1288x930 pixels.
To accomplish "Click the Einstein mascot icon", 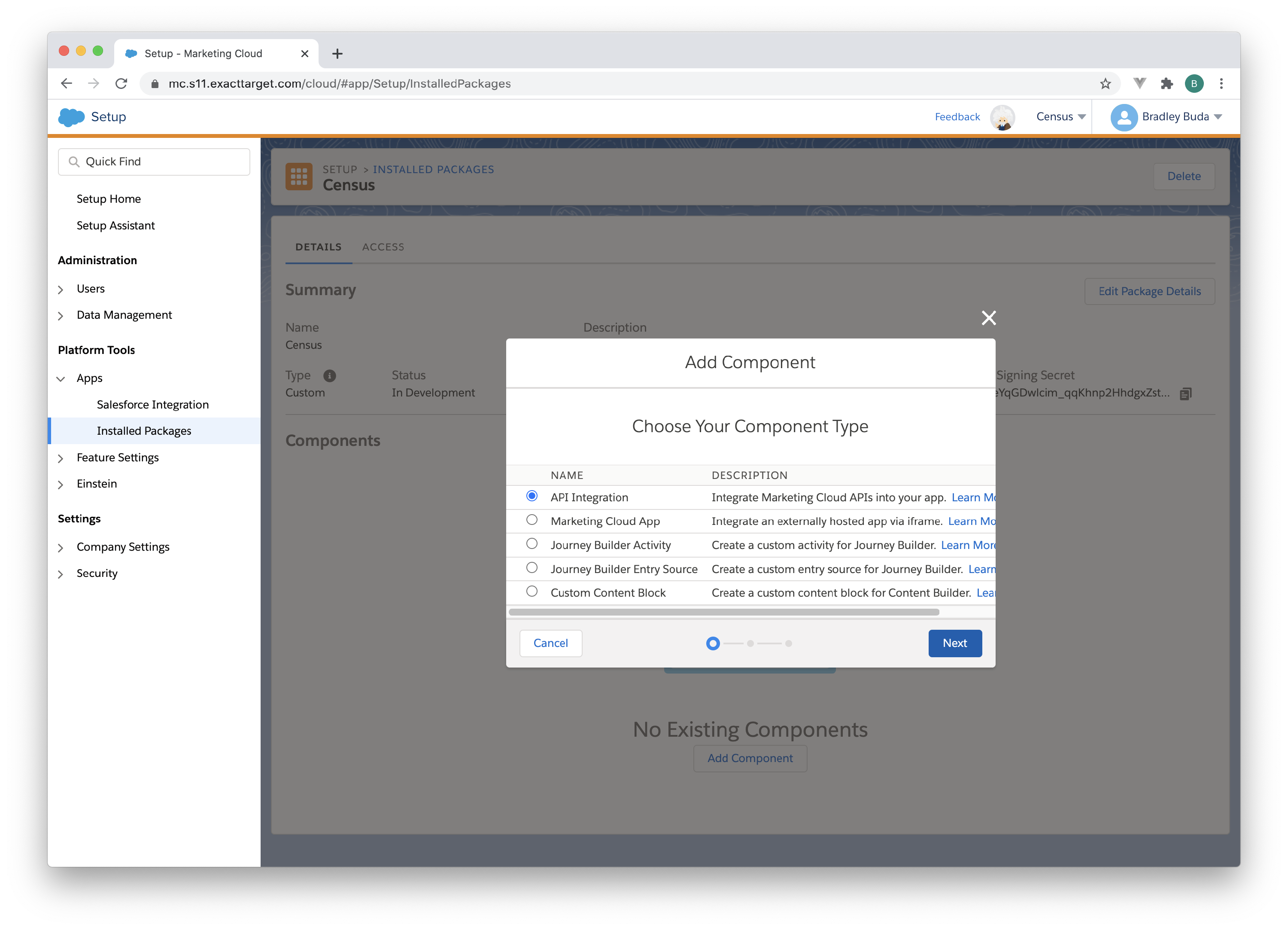I will [1002, 118].
